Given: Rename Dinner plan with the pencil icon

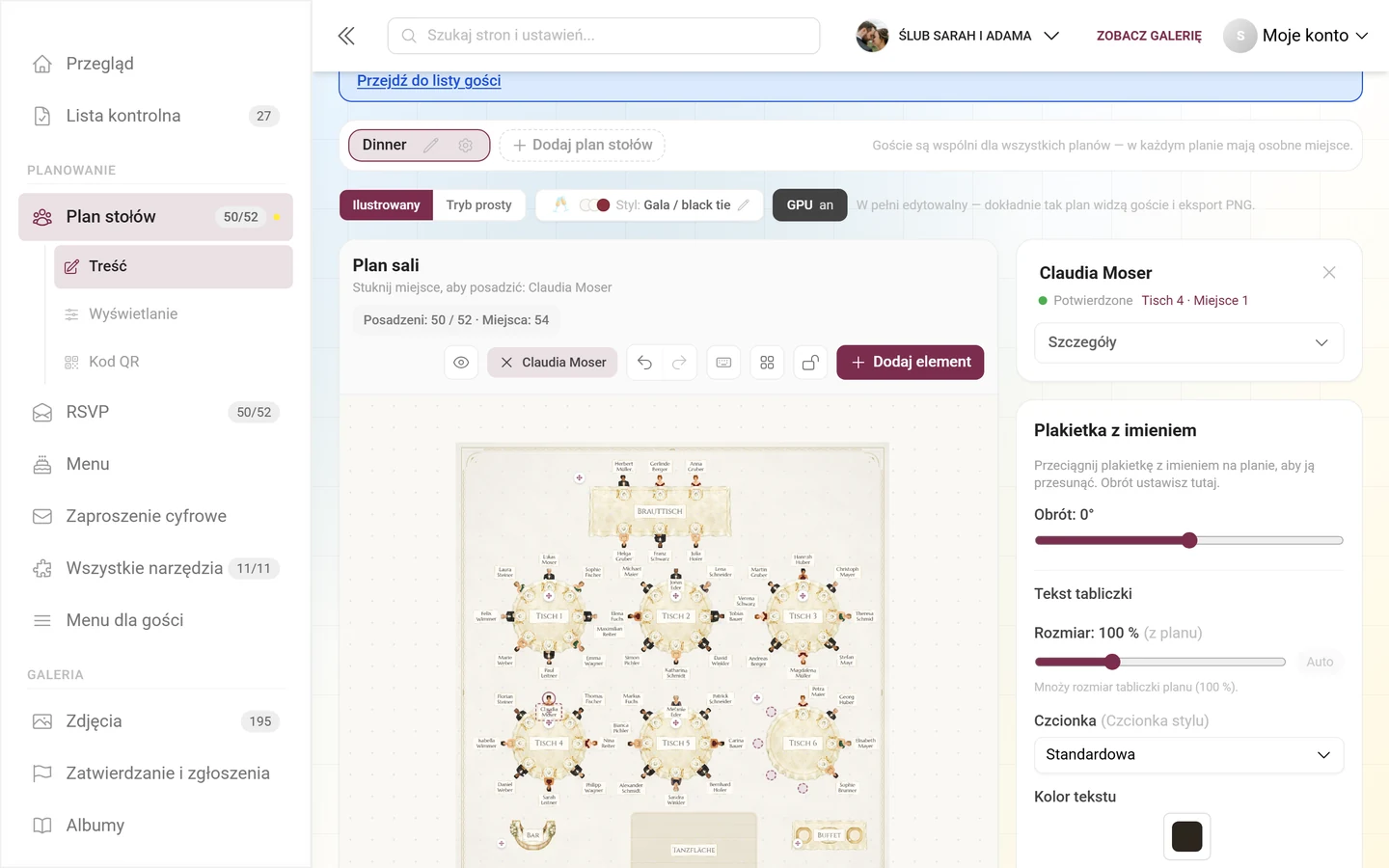Looking at the screenshot, I should (431, 145).
